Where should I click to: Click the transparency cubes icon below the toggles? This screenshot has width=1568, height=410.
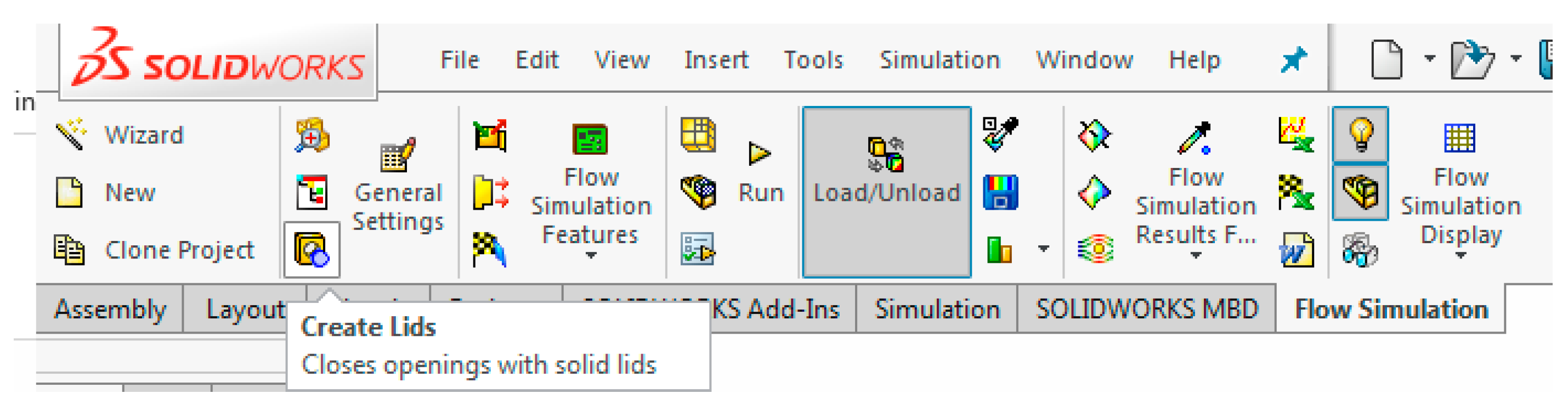(1361, 250)
